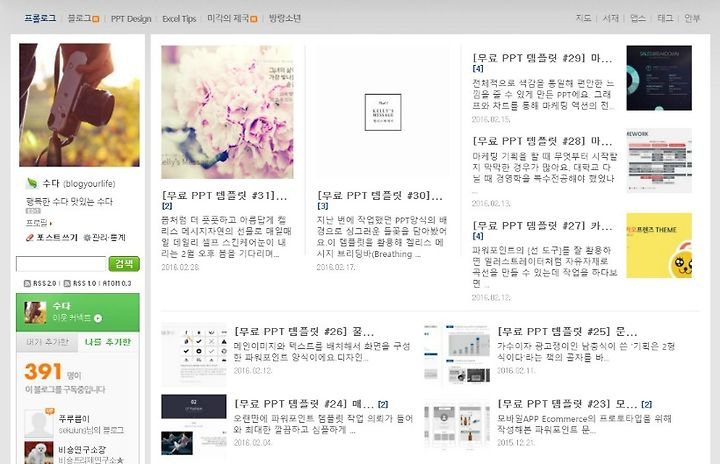Click the date 2016.02.28 under post #31
This screenshot has height=464, width=720.
click(180, 267)
